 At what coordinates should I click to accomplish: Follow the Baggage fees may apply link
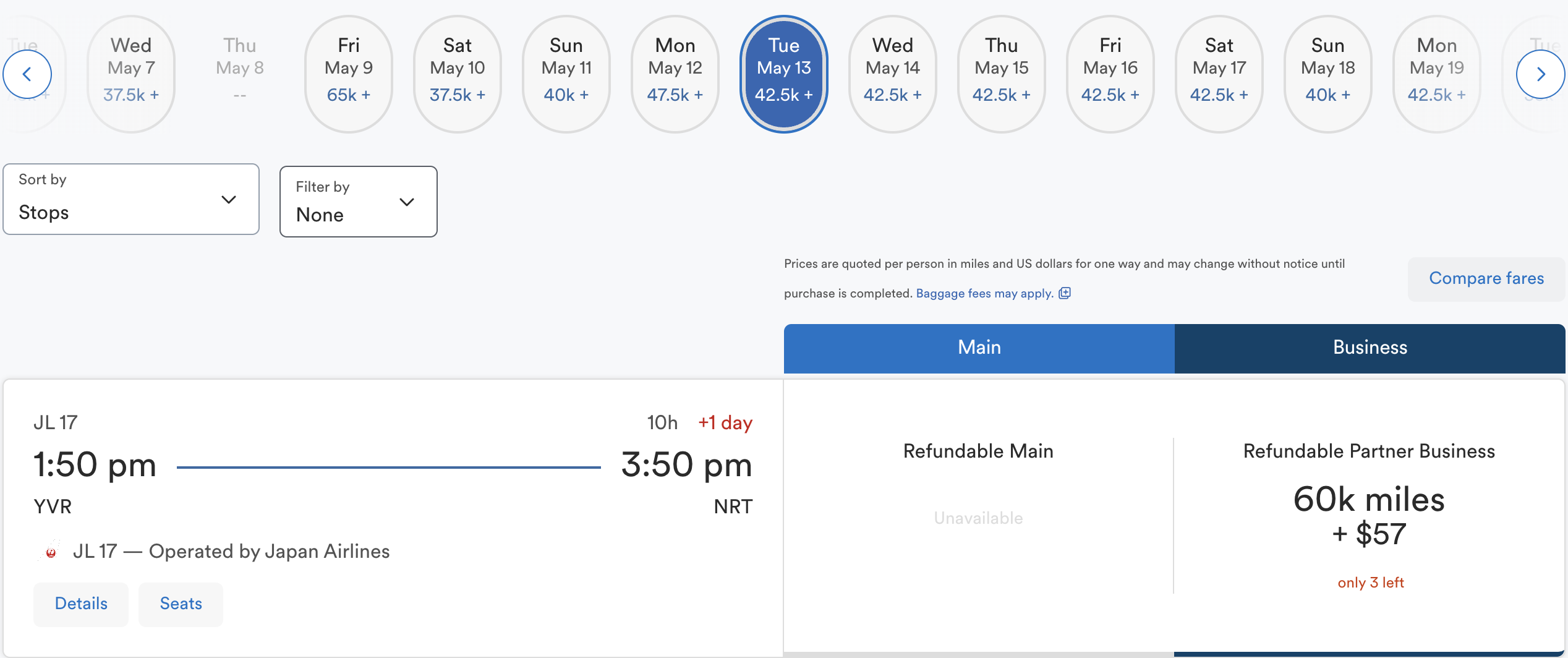(x=985, y=293)
